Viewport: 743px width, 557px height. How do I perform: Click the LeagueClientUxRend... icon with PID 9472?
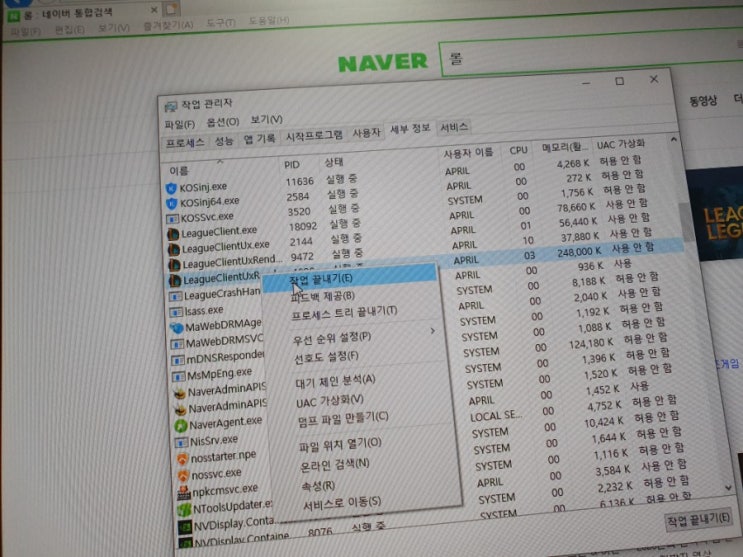pos(174,265)
